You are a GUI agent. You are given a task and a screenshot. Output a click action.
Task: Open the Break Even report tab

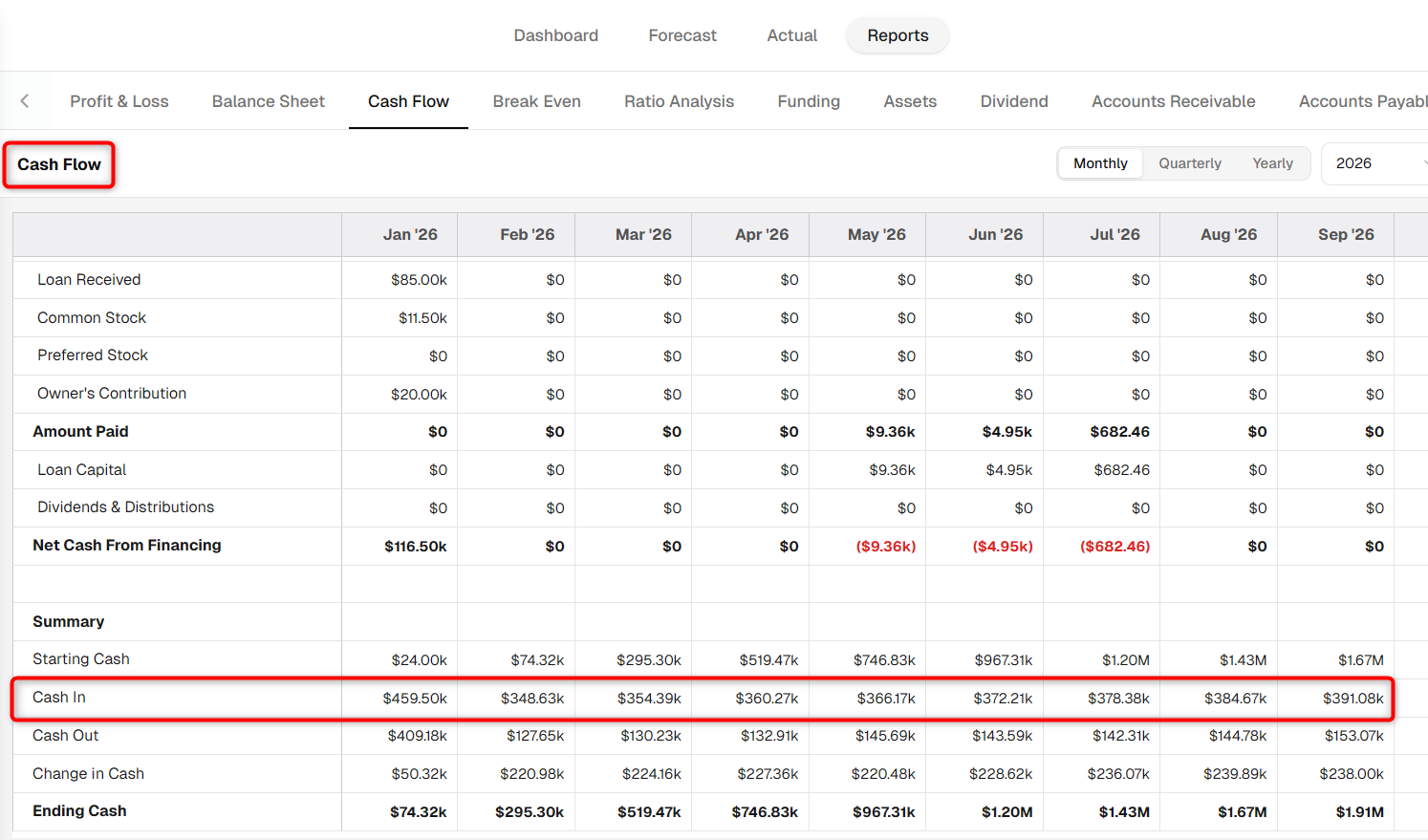(x=536, y=101)
